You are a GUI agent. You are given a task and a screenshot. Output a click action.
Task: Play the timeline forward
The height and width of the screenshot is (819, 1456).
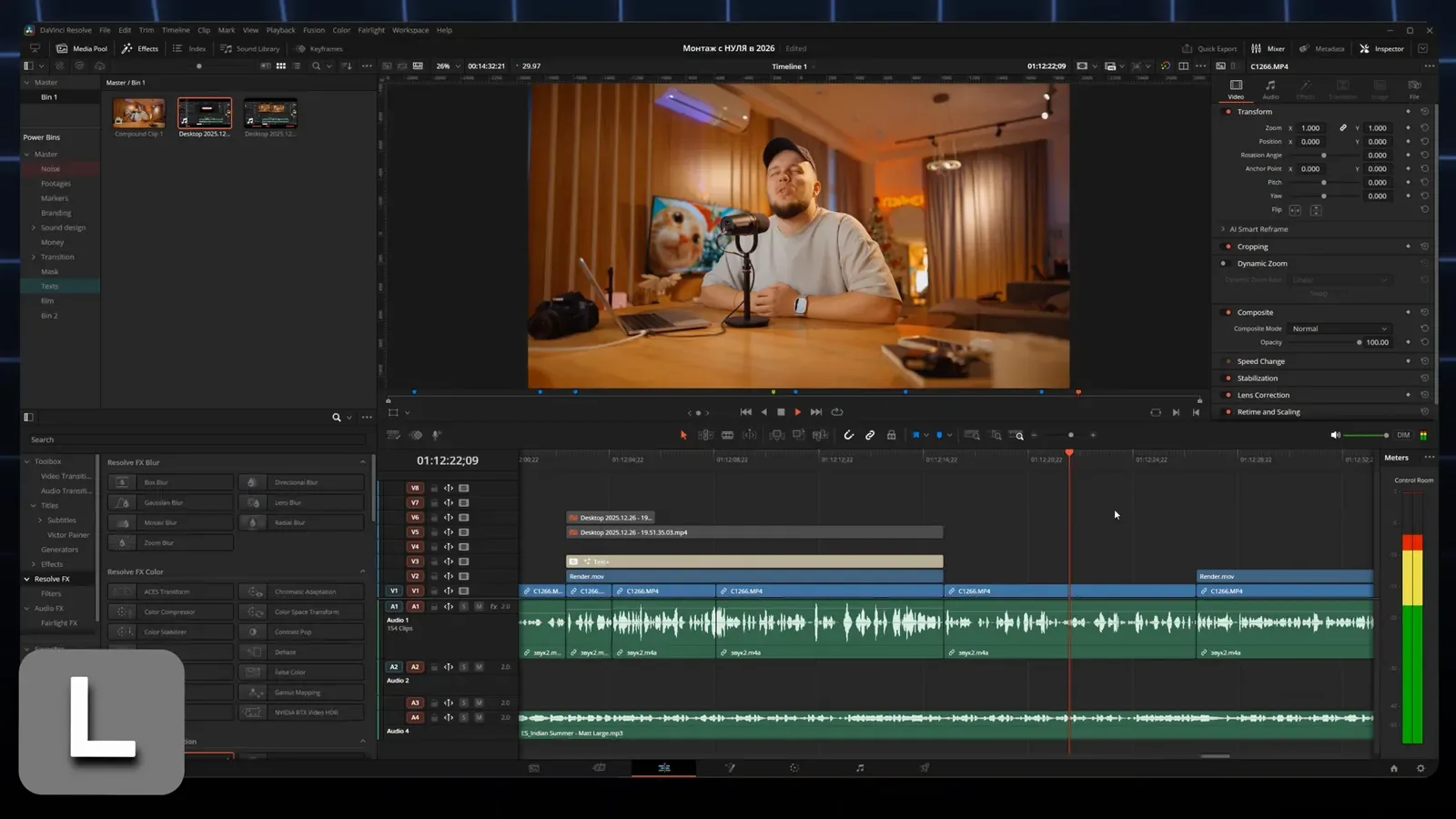tap(798, 412)
